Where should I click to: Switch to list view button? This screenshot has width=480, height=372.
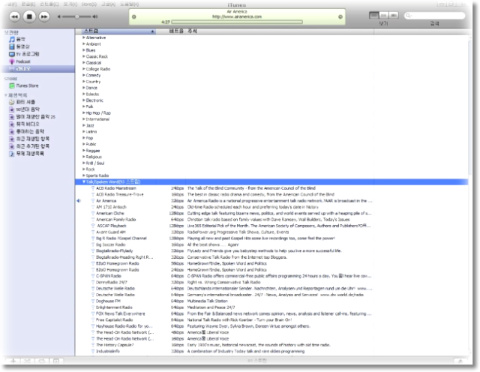pyautogui.click(x=374, y=15)
